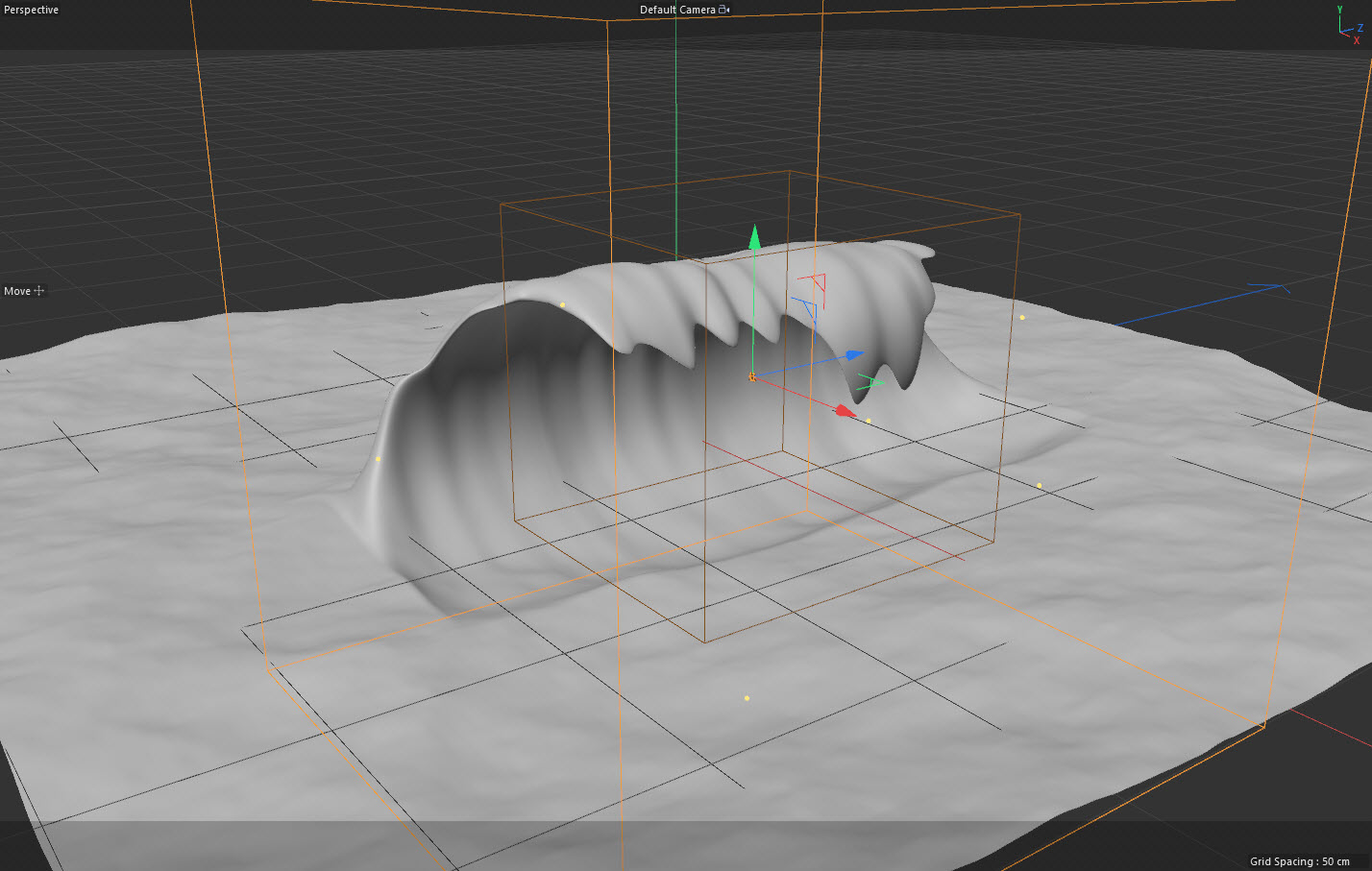Click the crosshair icon next to Move
The image size is (1372, 871).
39,291
